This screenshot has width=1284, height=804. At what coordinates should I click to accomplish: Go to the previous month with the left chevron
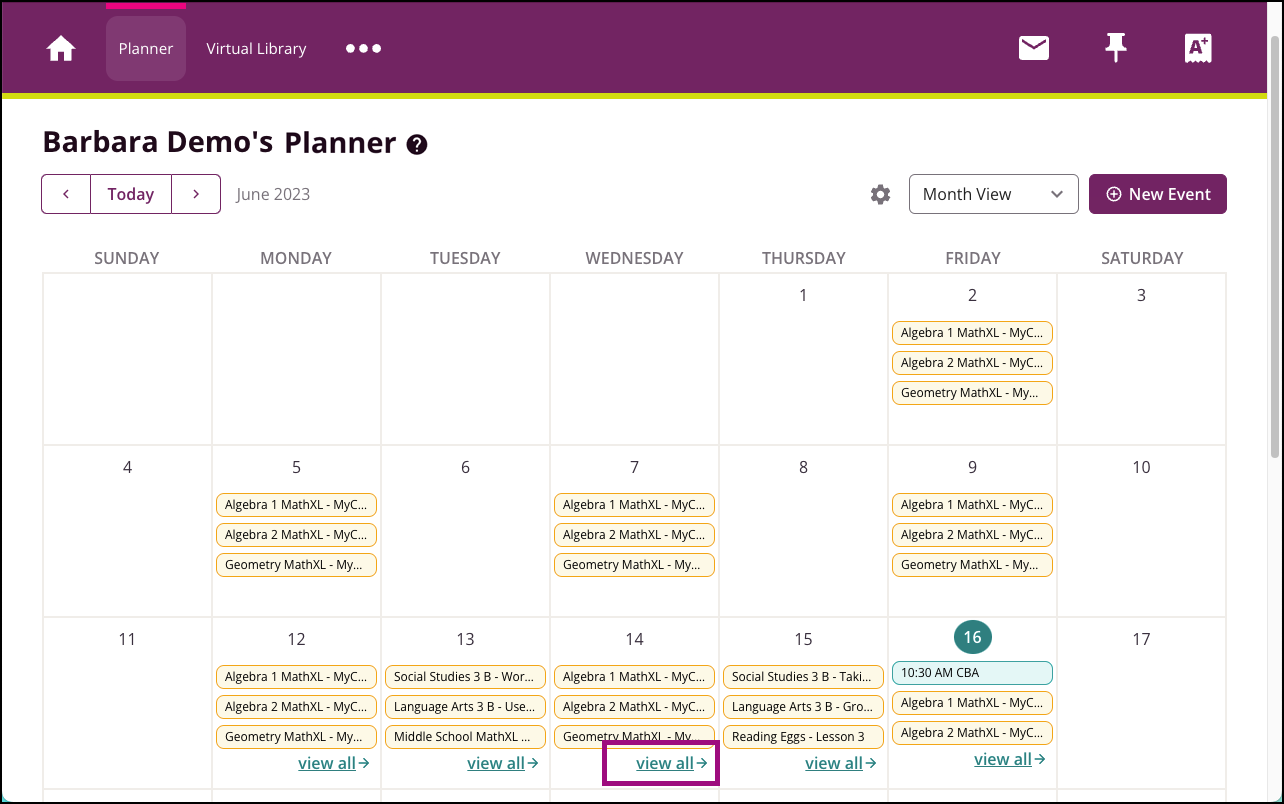(66, 194)
